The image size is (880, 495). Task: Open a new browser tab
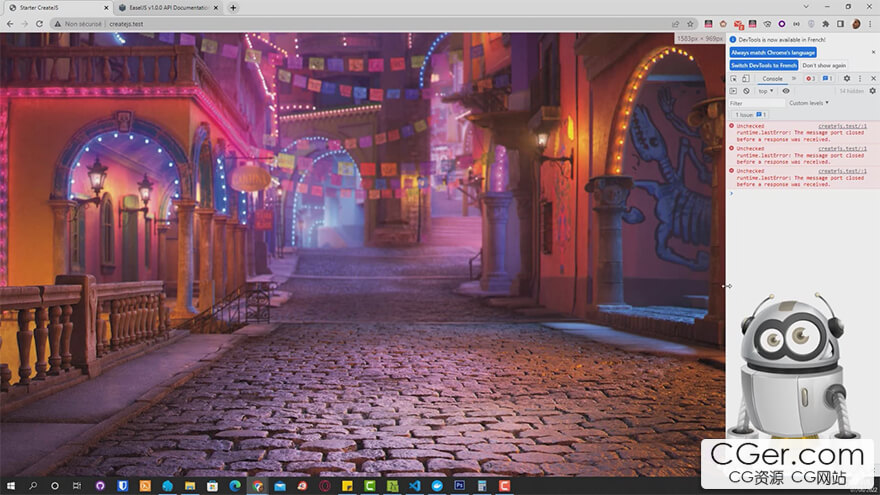(233, 8)
